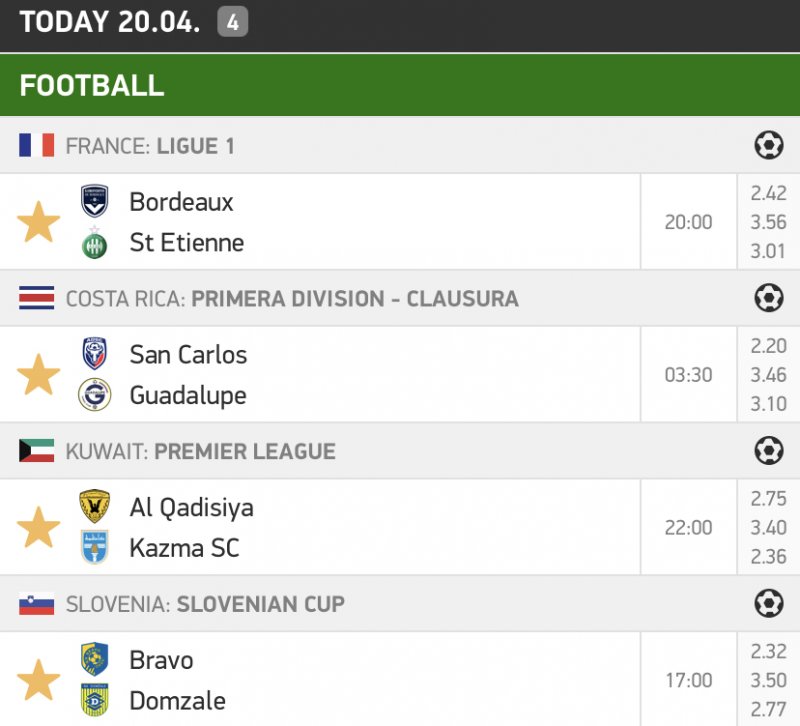The width and height of the screenshot is (800, 726).
Task: Toggle favorite star for Bravo vs Domzale
Action: tap(39, 680)
